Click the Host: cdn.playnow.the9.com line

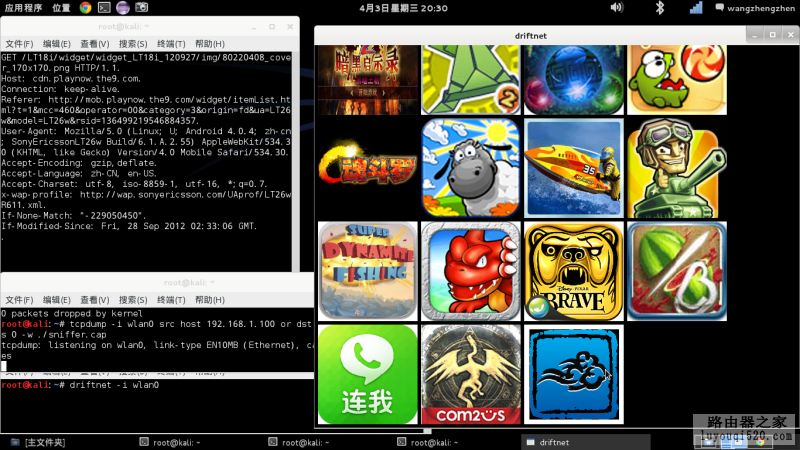pos(71,79)
